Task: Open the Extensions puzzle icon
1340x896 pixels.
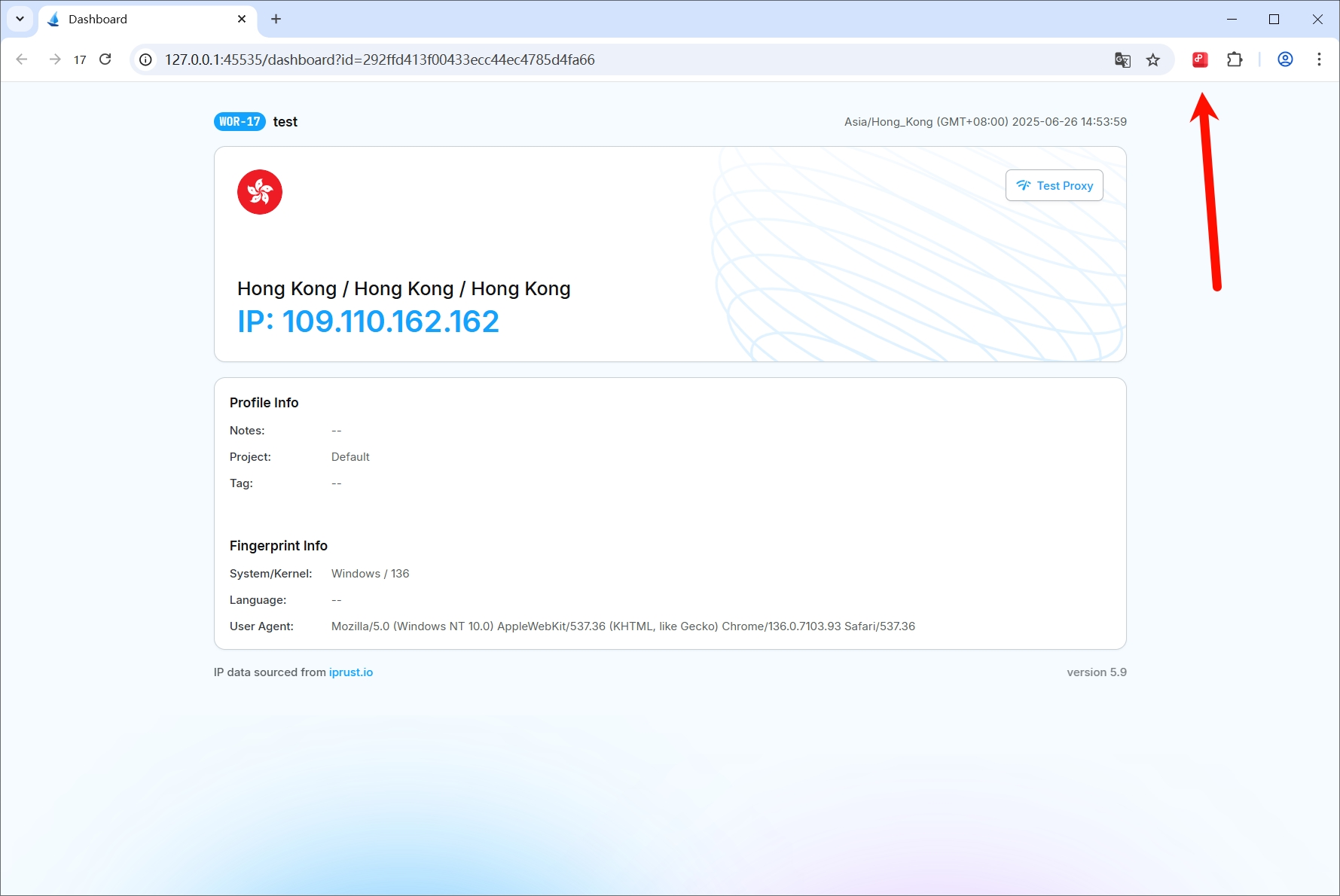Action: [x=1235, y=59]
